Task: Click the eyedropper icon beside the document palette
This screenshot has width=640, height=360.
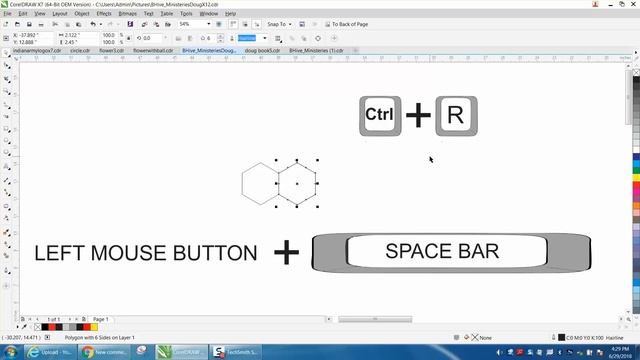Action: (x=24, y=327)
